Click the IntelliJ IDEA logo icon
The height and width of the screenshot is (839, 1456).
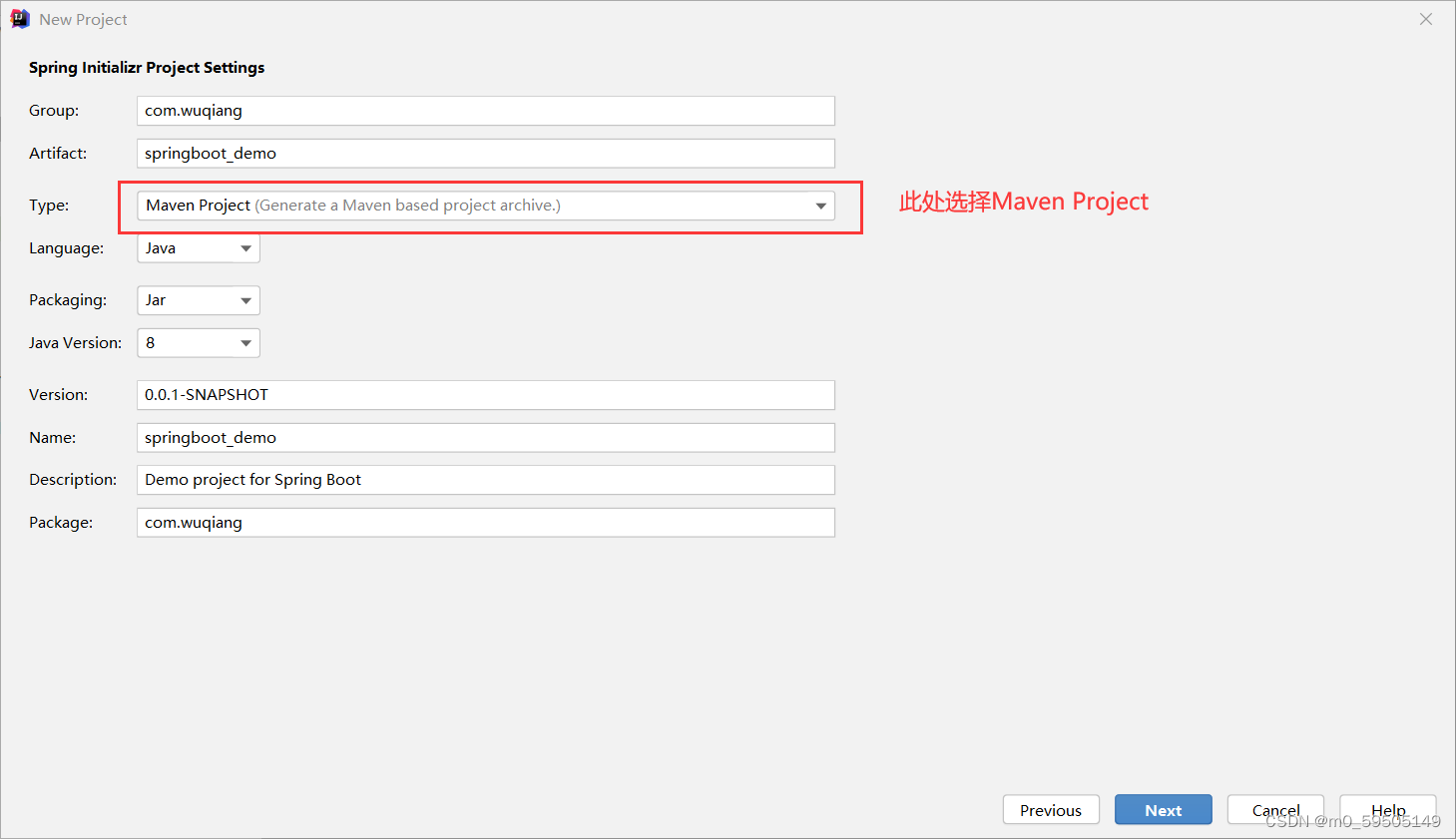coord(20,19)
